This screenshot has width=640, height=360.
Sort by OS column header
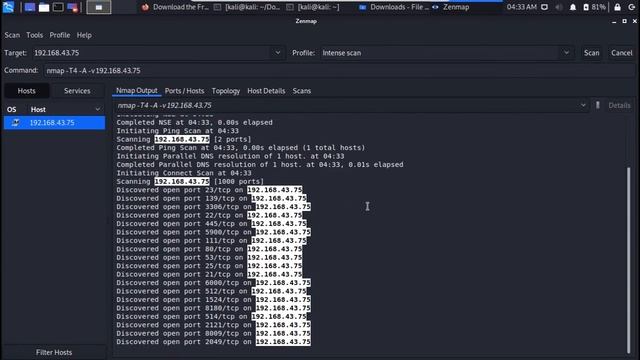pos(12,109)
